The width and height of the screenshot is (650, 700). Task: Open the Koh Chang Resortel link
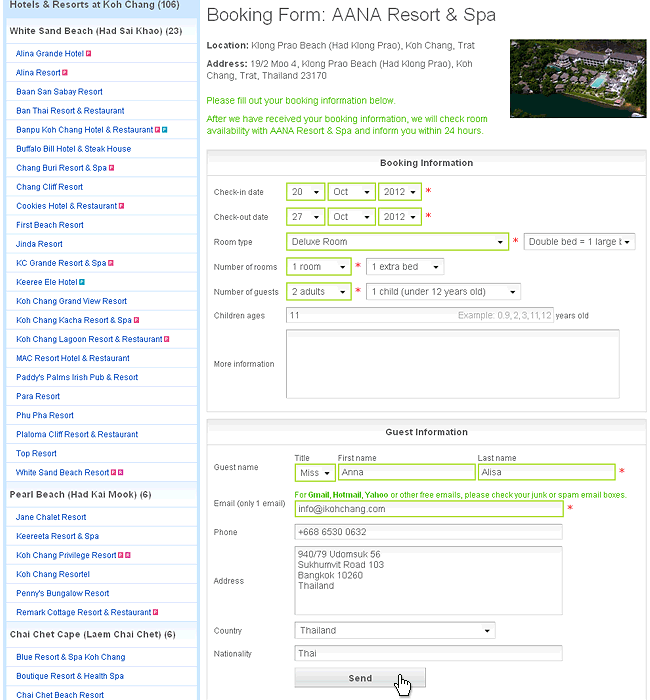click(x=53, y=574)
